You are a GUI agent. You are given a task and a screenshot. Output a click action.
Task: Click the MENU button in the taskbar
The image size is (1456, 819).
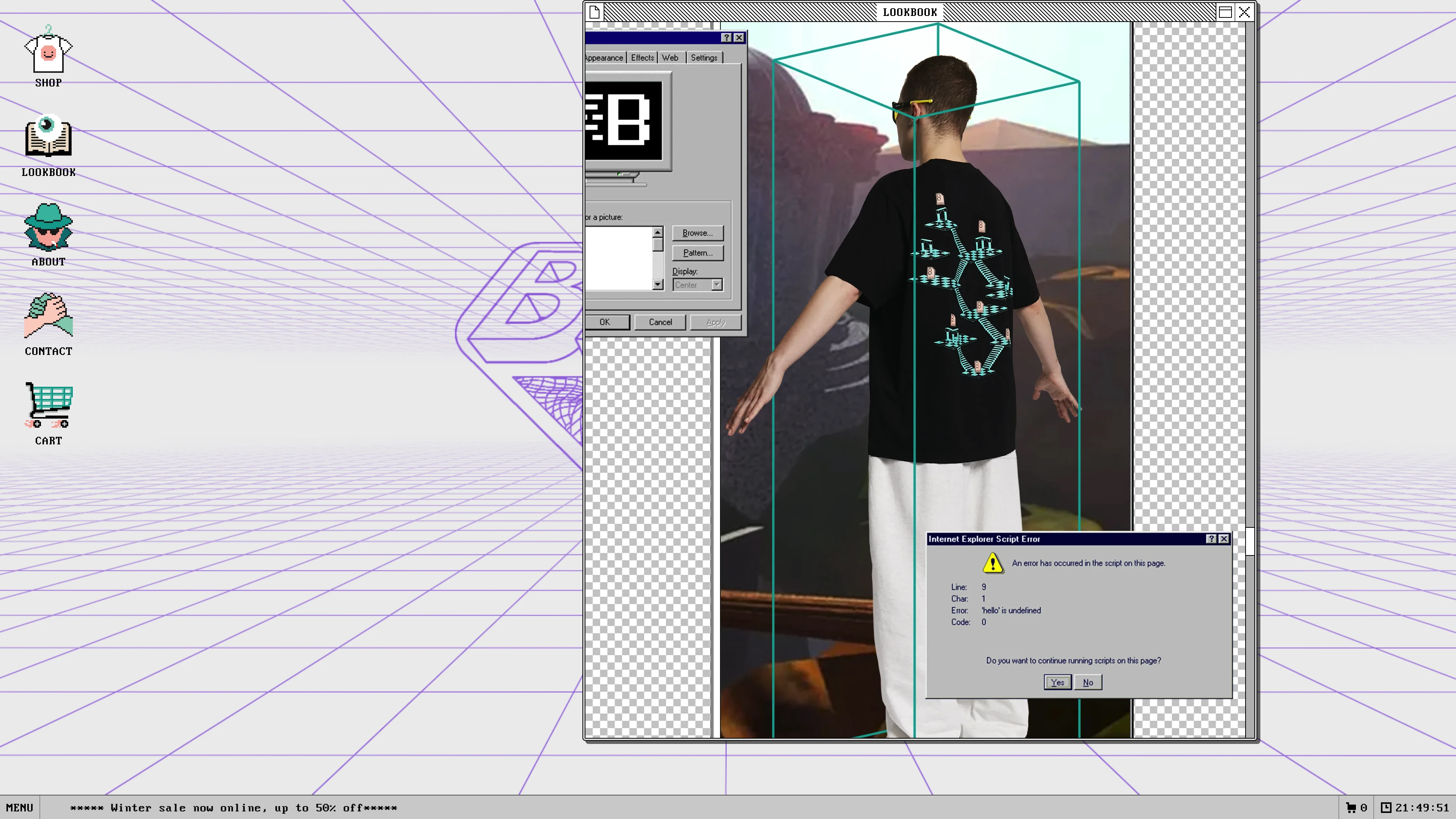click(x=20, y=808)
